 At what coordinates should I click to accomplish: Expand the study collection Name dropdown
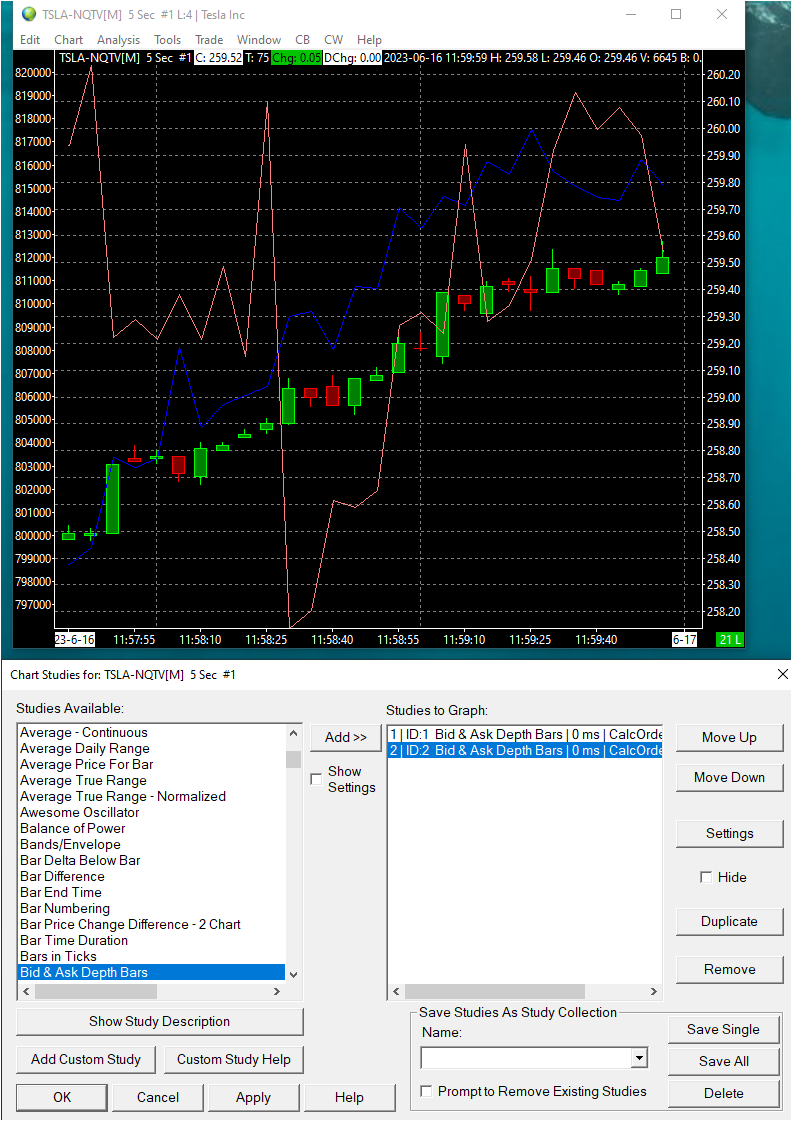(639, 1058)
